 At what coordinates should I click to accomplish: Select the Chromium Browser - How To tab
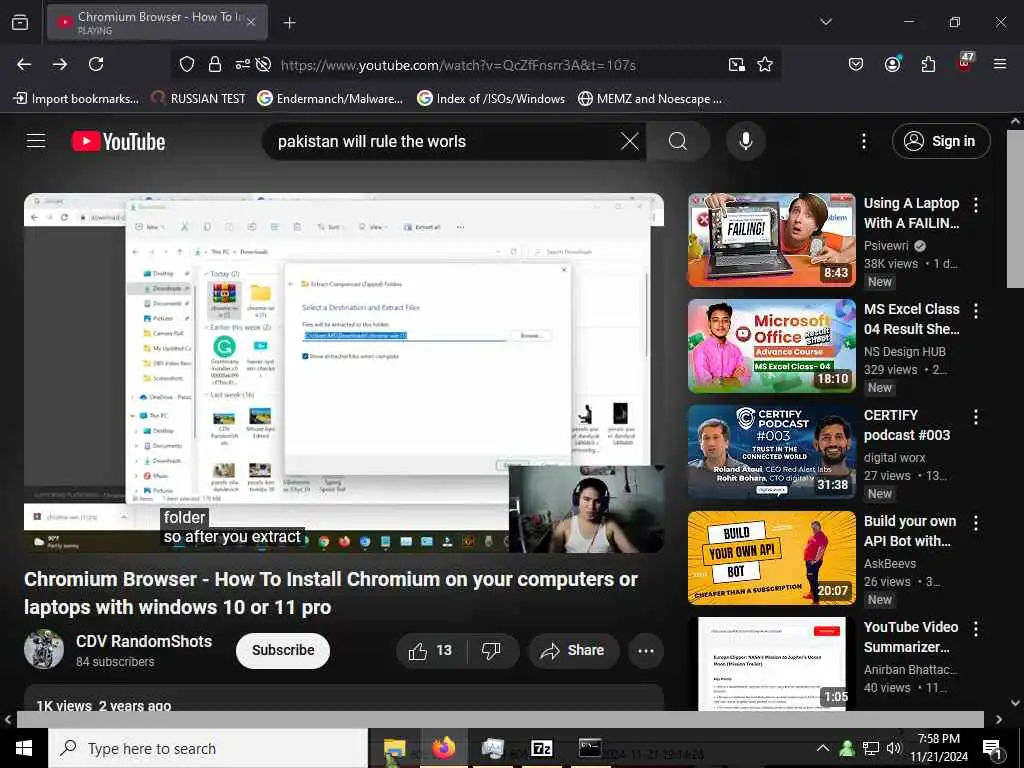[157, 22]
